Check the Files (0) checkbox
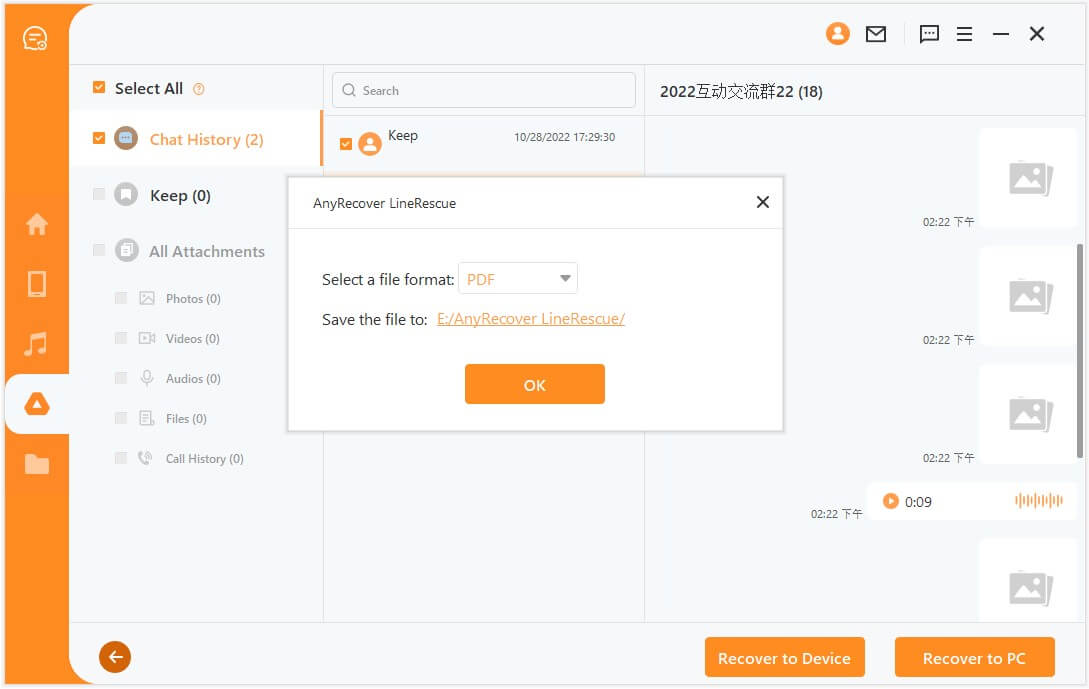1089x689 pixels. (121, 418)
